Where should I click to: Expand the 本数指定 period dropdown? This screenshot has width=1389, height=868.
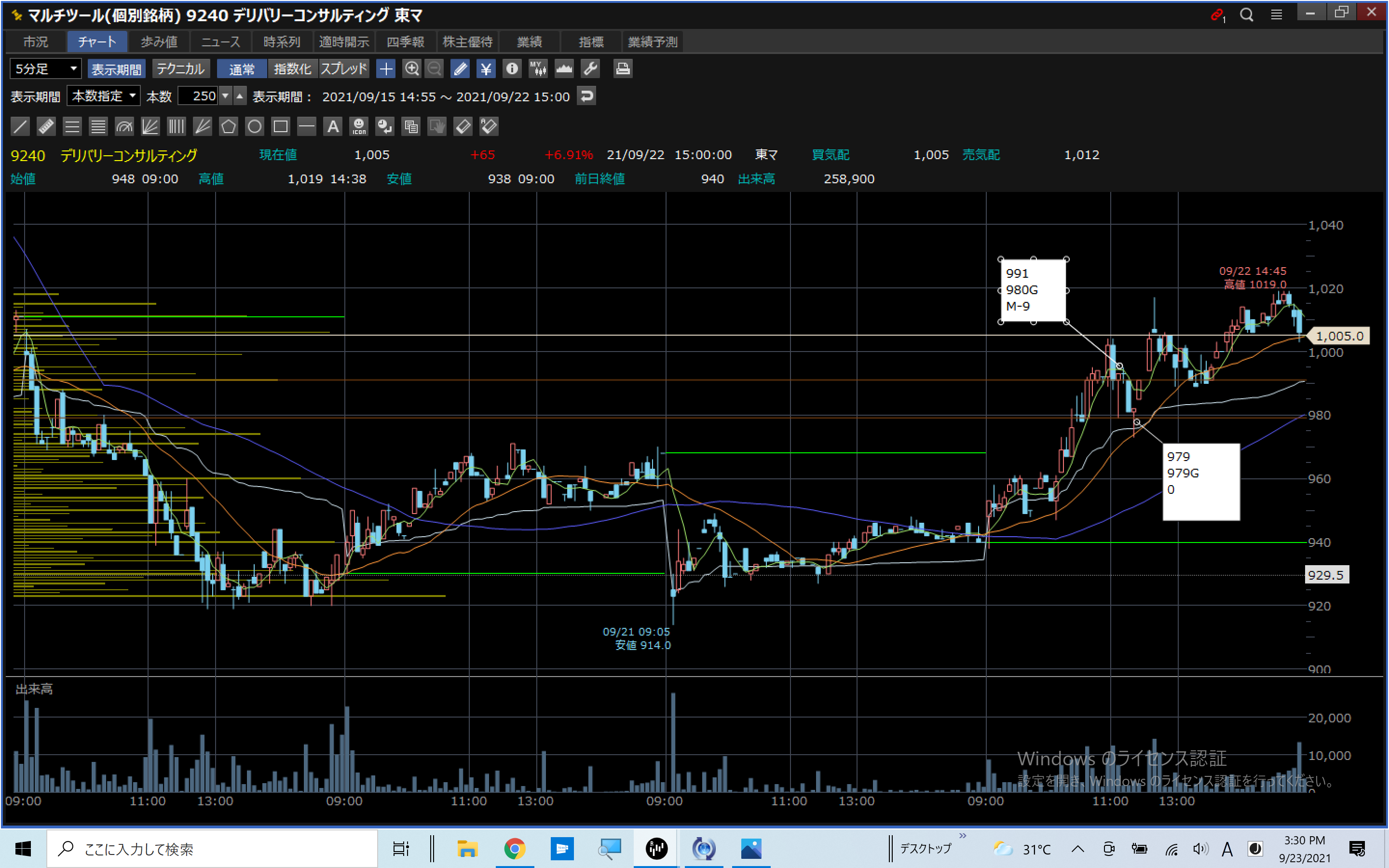coord(104,96)
